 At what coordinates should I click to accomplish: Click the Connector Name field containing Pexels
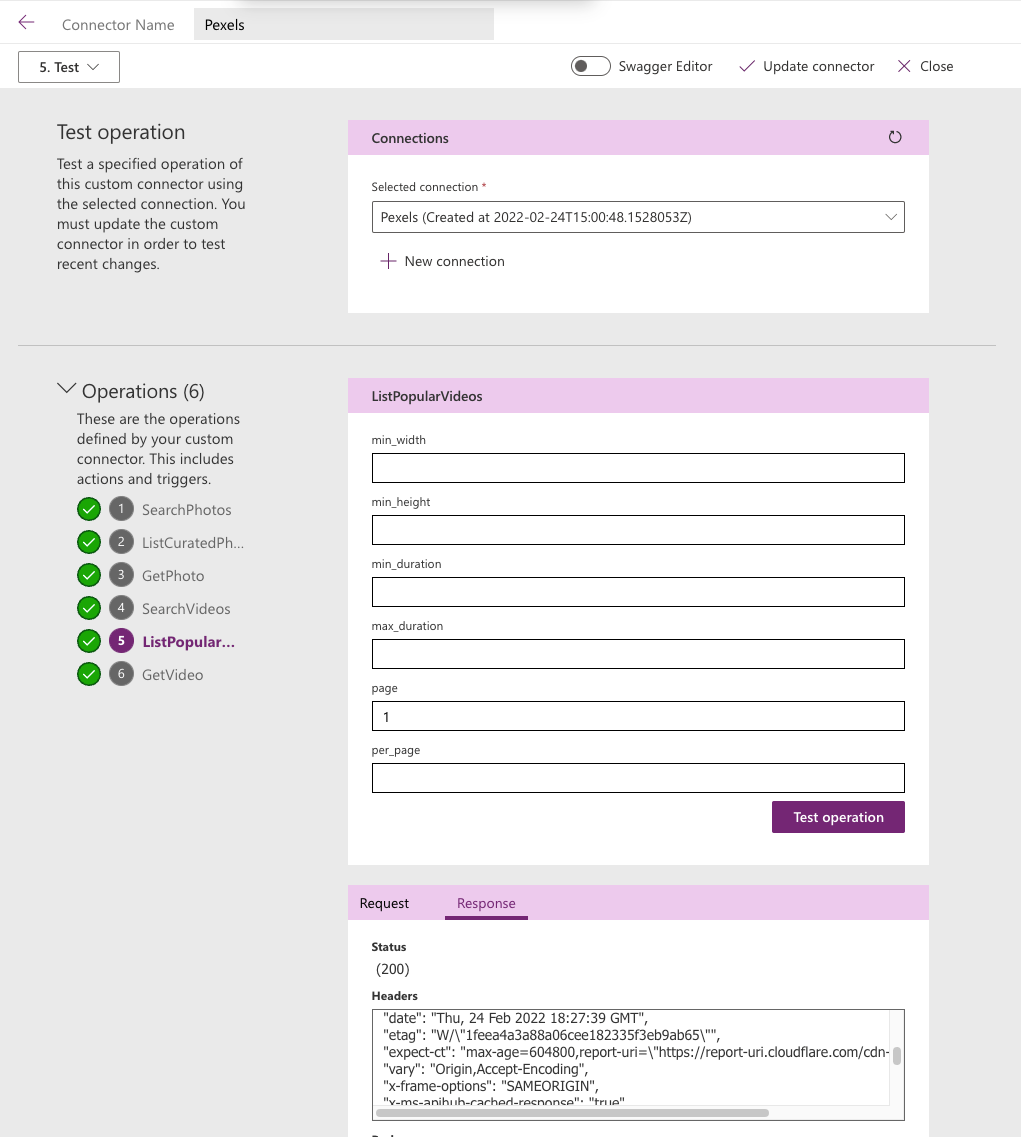click(344, 25)
